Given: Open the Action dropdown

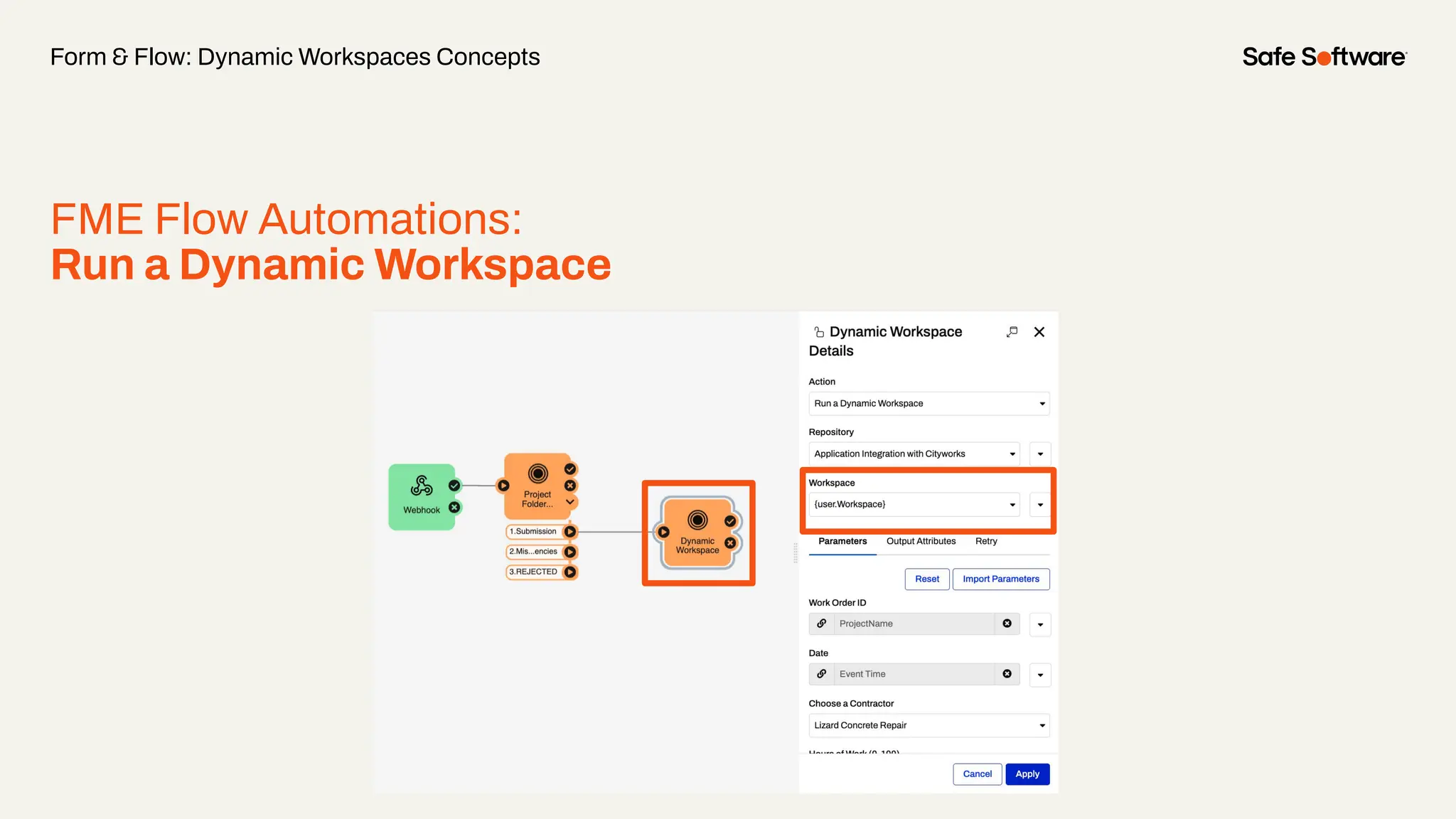Looking at the screenshot, I should 929,404.
